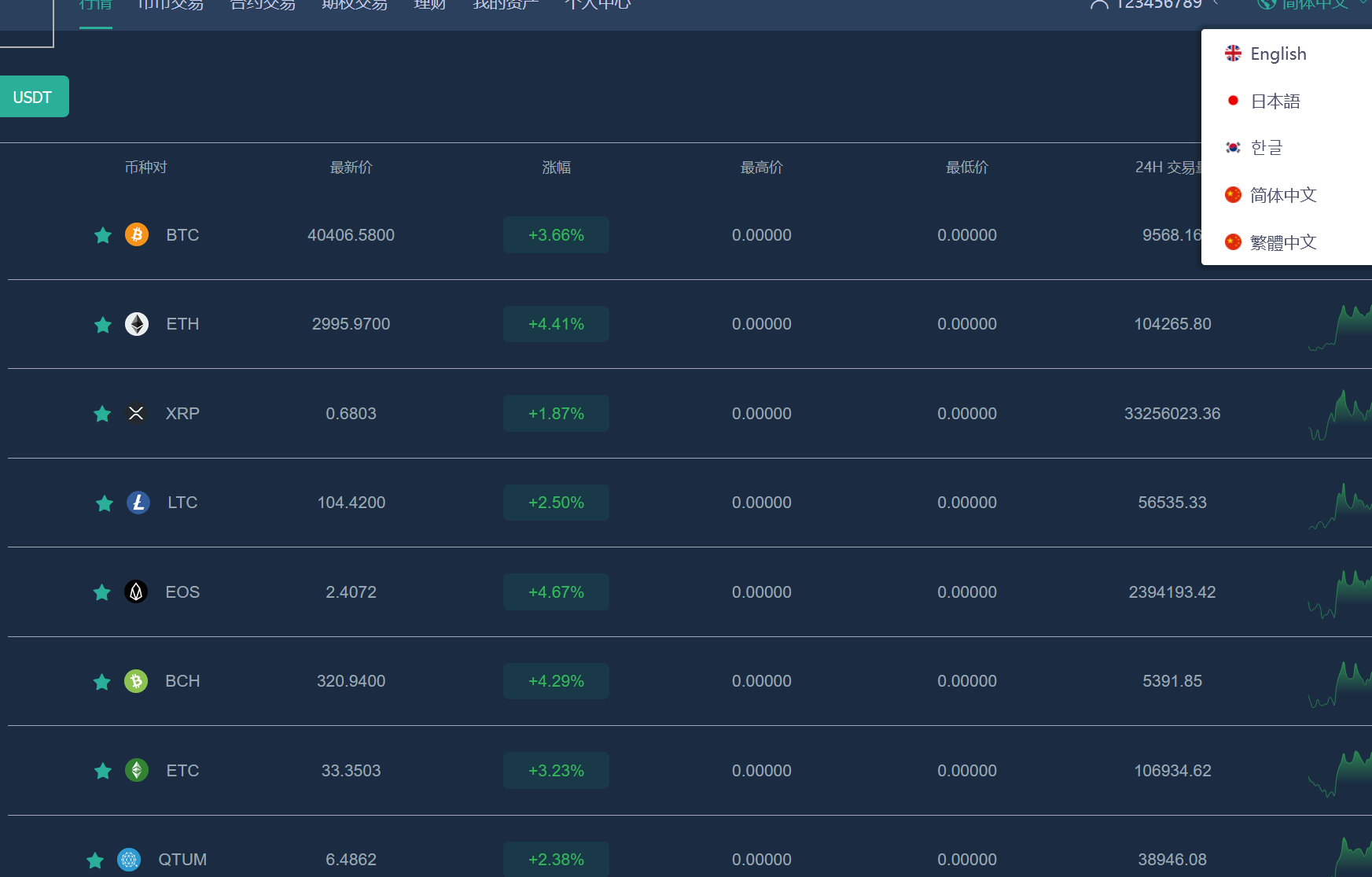Click the flag icon beside 繁體中文
This screenshot has height=877, width=1372.
coord(1234,241)
